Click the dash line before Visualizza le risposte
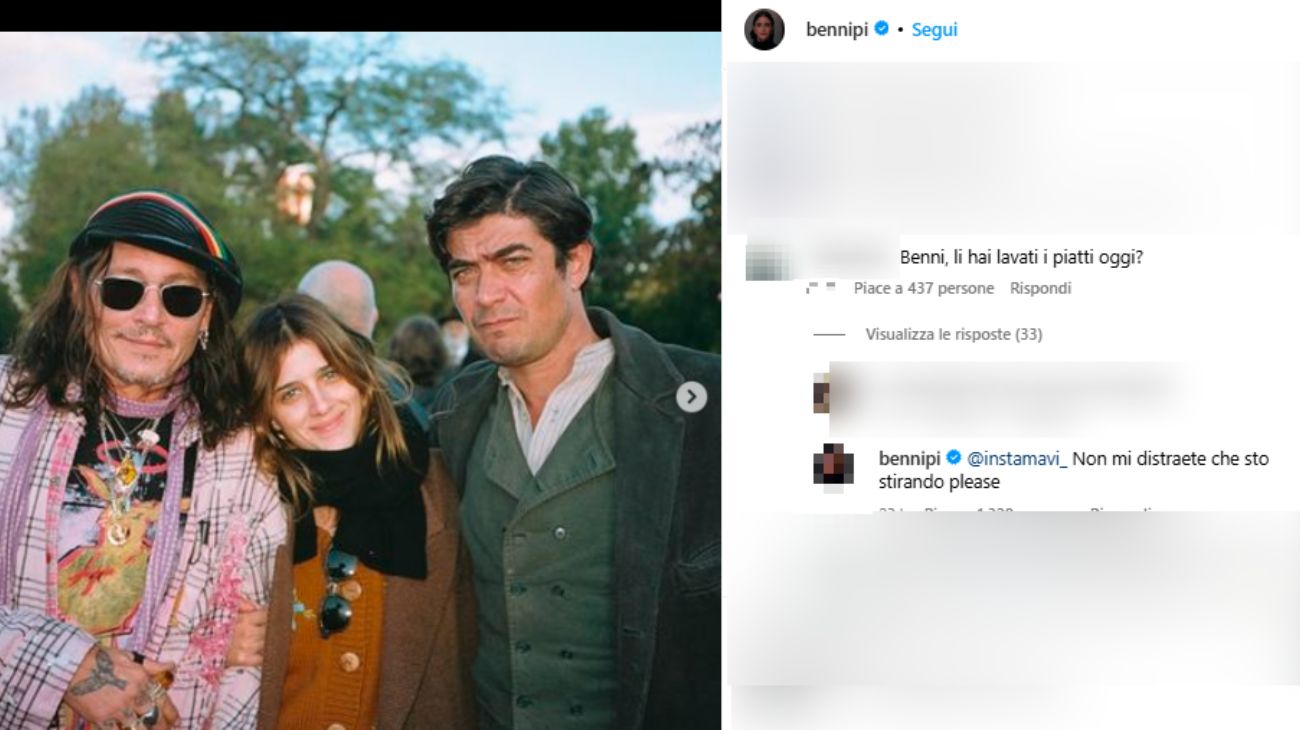 (x=829, y=334)
